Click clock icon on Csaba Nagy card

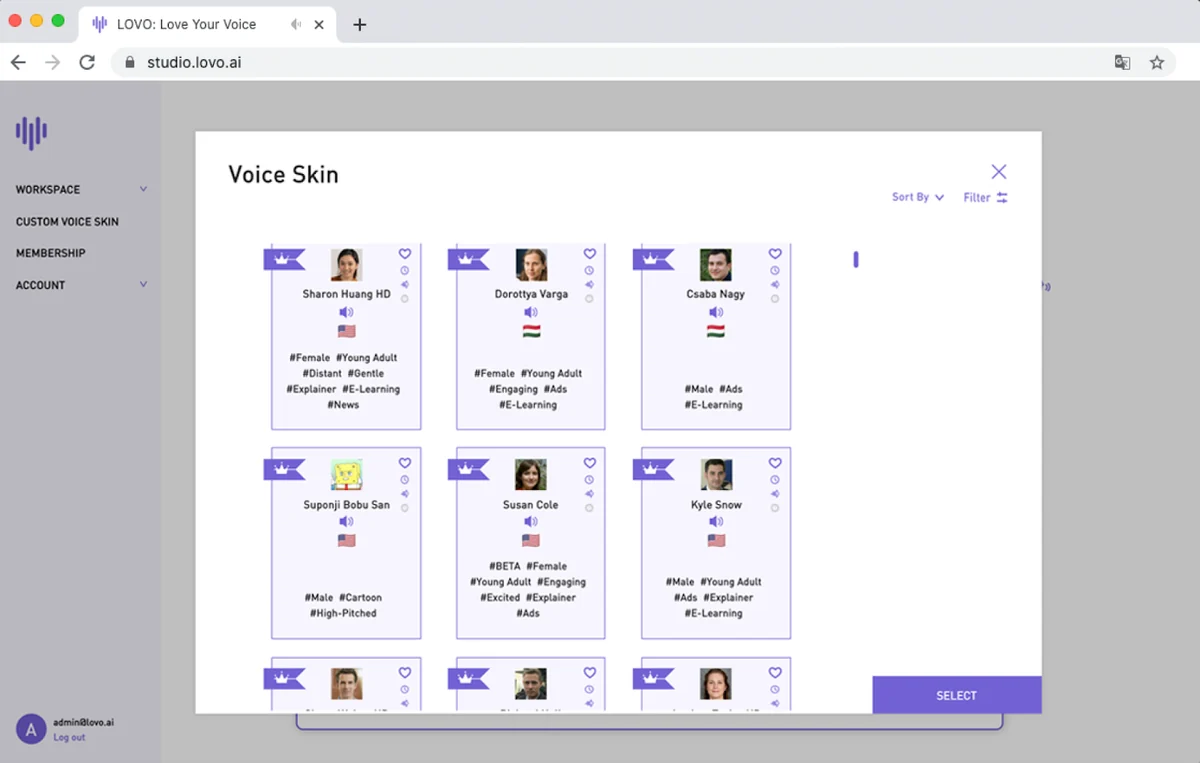pos(775,270)
